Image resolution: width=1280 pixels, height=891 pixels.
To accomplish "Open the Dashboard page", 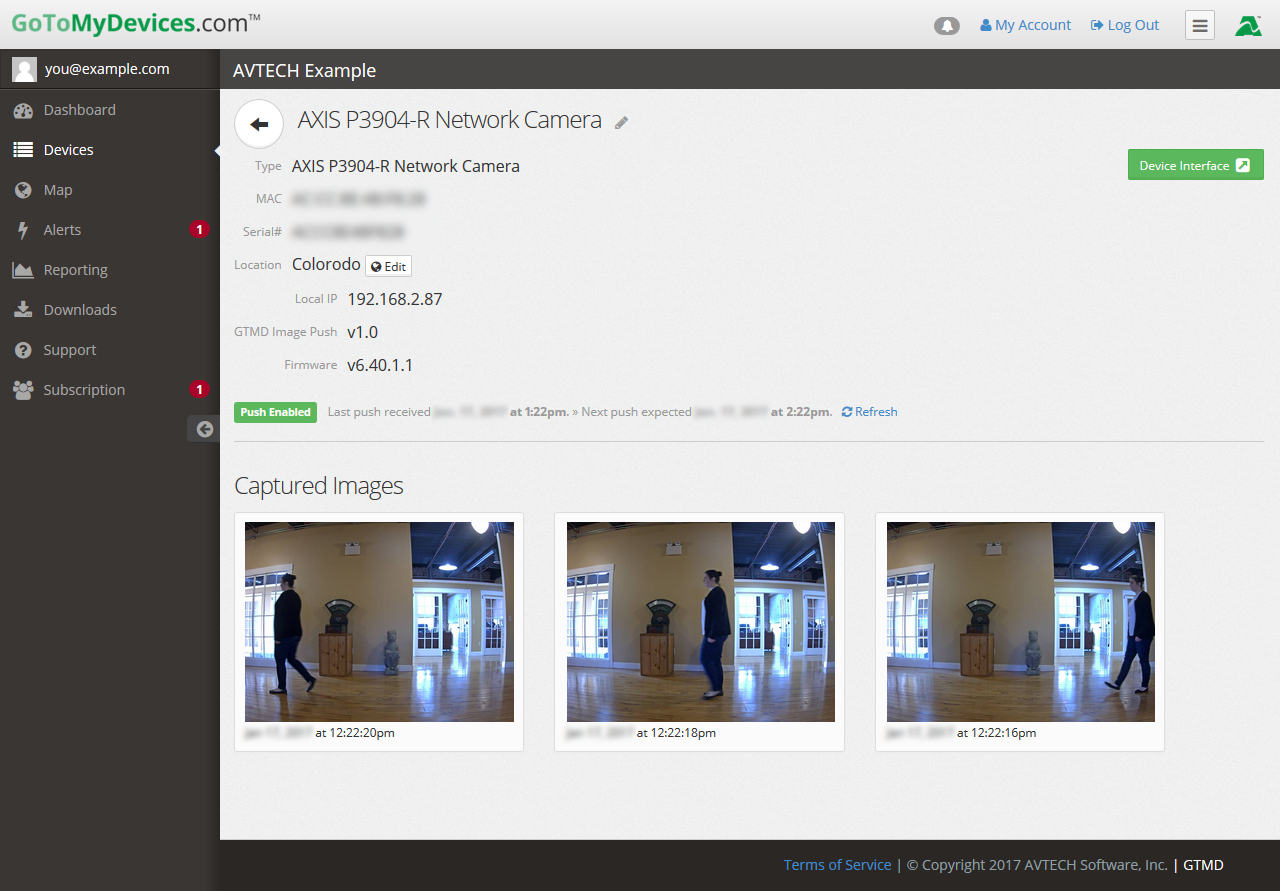I will 79,110.
